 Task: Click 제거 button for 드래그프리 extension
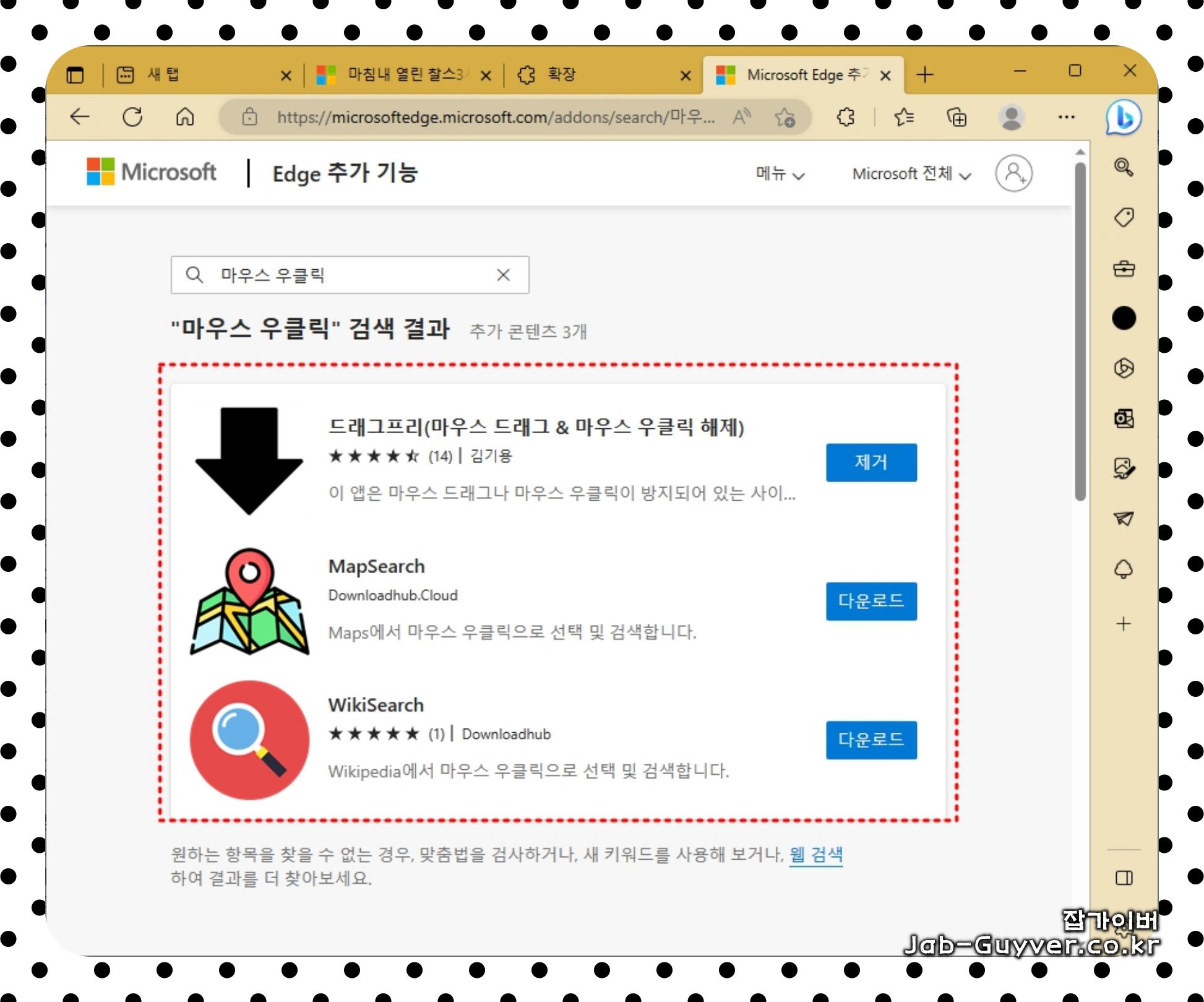(x=871, y=462)
